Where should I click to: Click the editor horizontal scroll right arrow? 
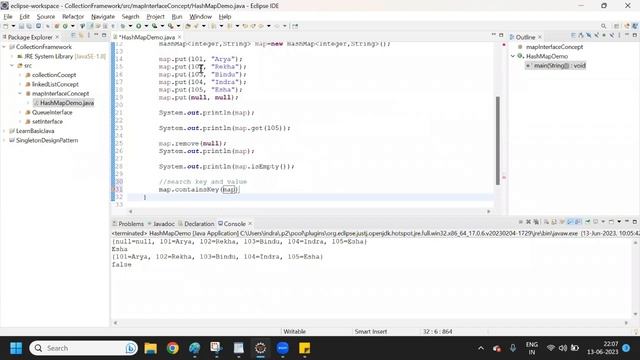pyautogui.click(x=489, y=211)
